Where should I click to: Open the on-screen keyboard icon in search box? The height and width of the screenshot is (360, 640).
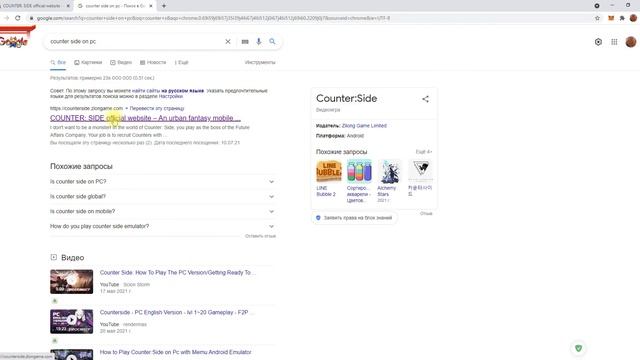tap(245, 42)
